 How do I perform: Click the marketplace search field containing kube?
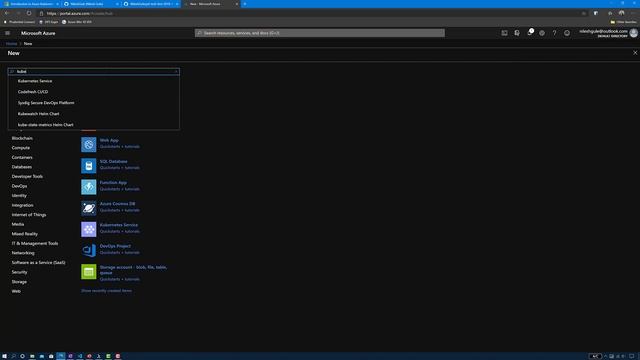93,71
